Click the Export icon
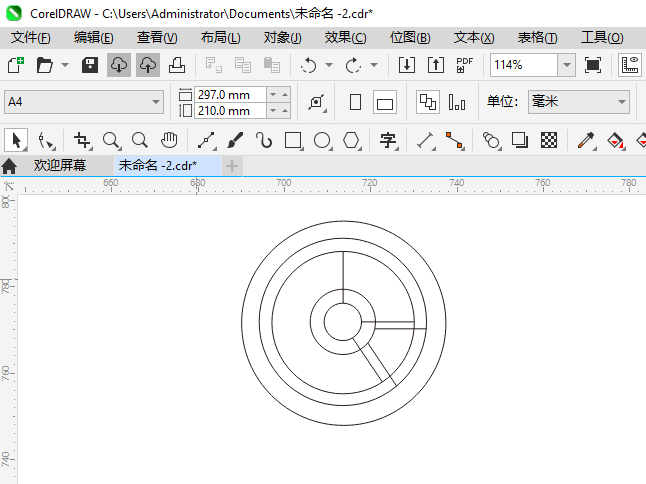The width and height of the screenshot is (646, 484). tap(436, 65)
